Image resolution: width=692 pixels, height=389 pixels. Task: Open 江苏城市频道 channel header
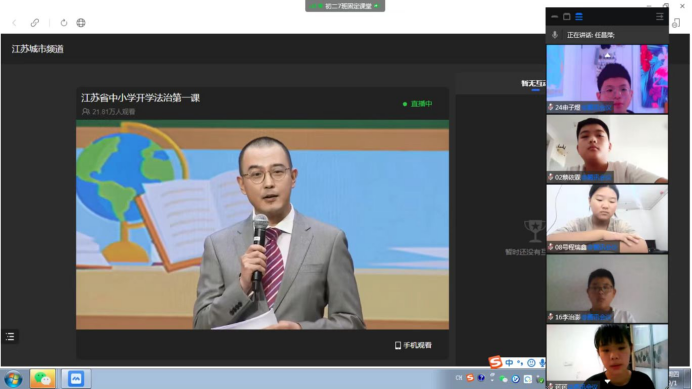[38, 49]
